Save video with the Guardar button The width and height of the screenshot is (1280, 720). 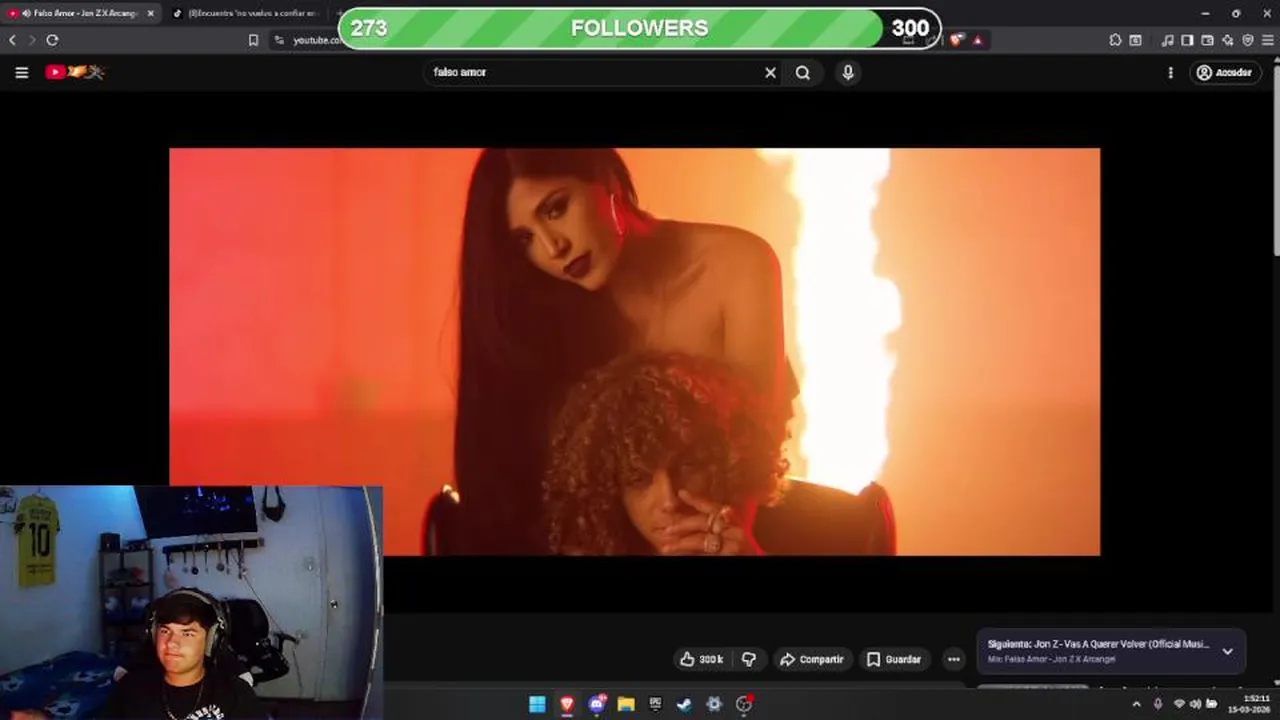tap(893, 659)
